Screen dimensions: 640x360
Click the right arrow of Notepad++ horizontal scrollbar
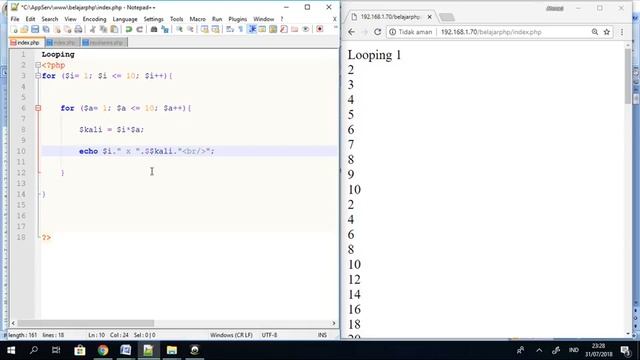[334, 323]
